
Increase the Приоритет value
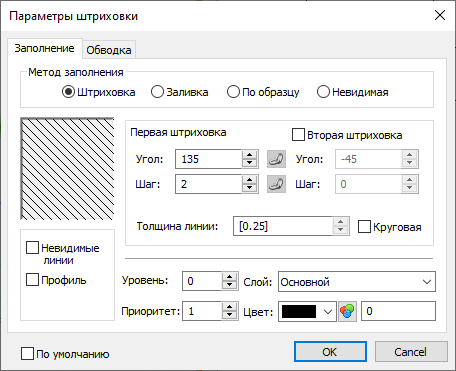229,307
